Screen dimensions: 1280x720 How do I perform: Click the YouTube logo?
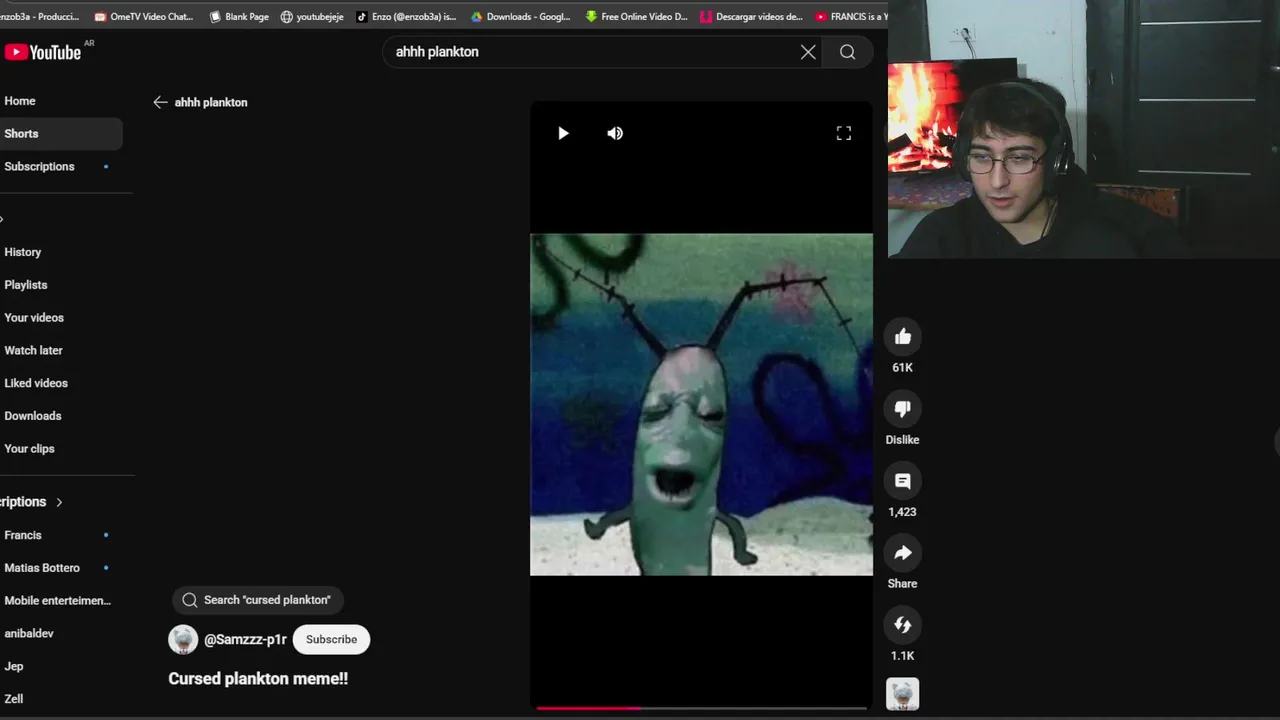[x=43, y=52]
